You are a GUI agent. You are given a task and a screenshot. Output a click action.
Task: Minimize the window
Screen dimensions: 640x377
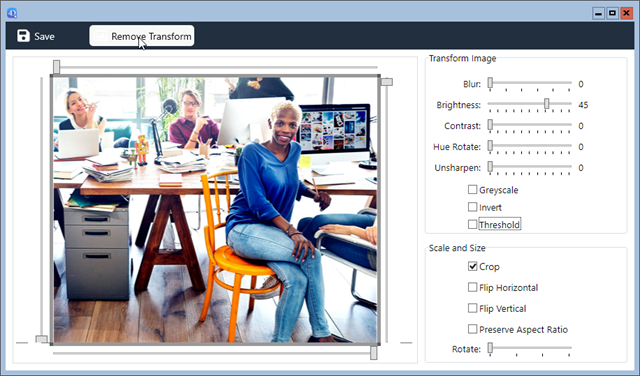(598, 13)
